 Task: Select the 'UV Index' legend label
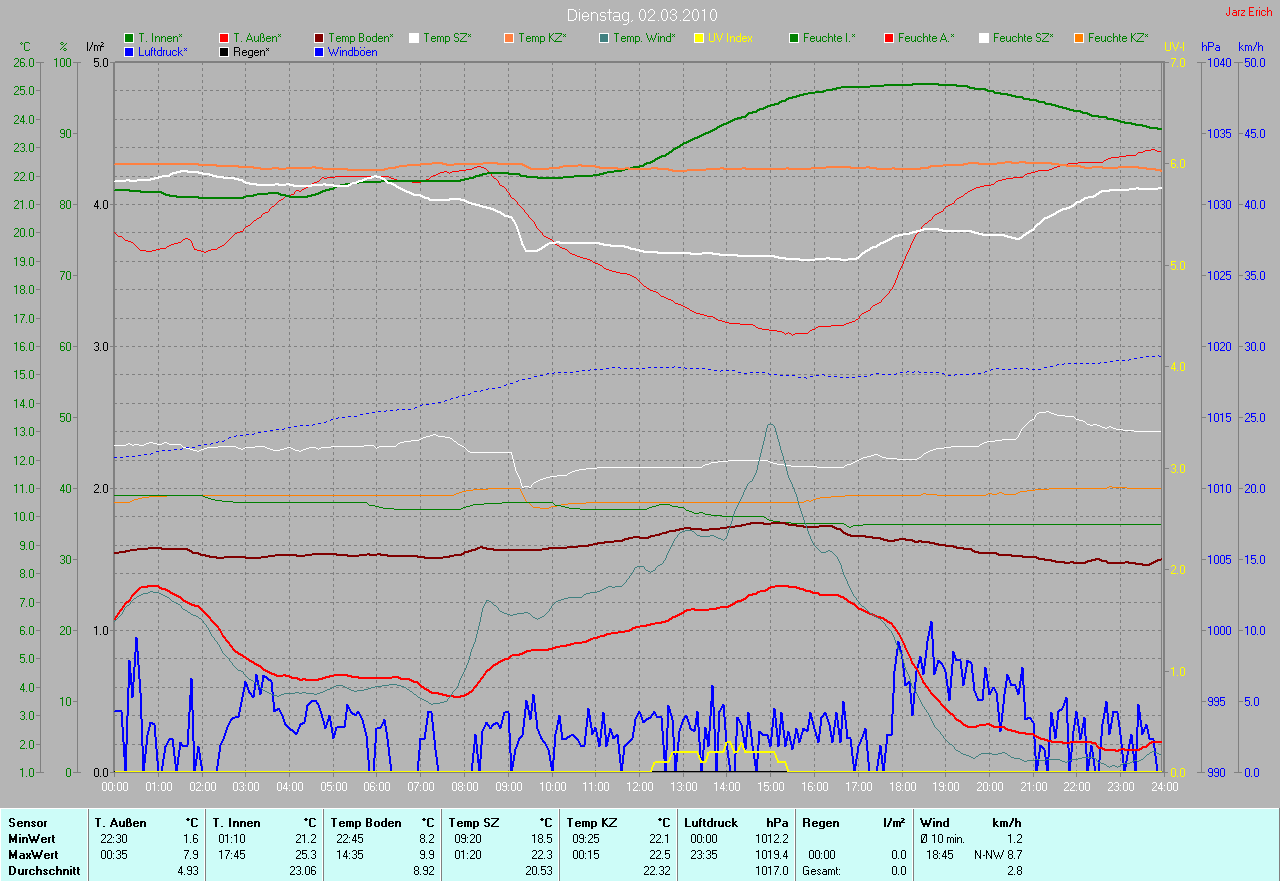point(730,38)
